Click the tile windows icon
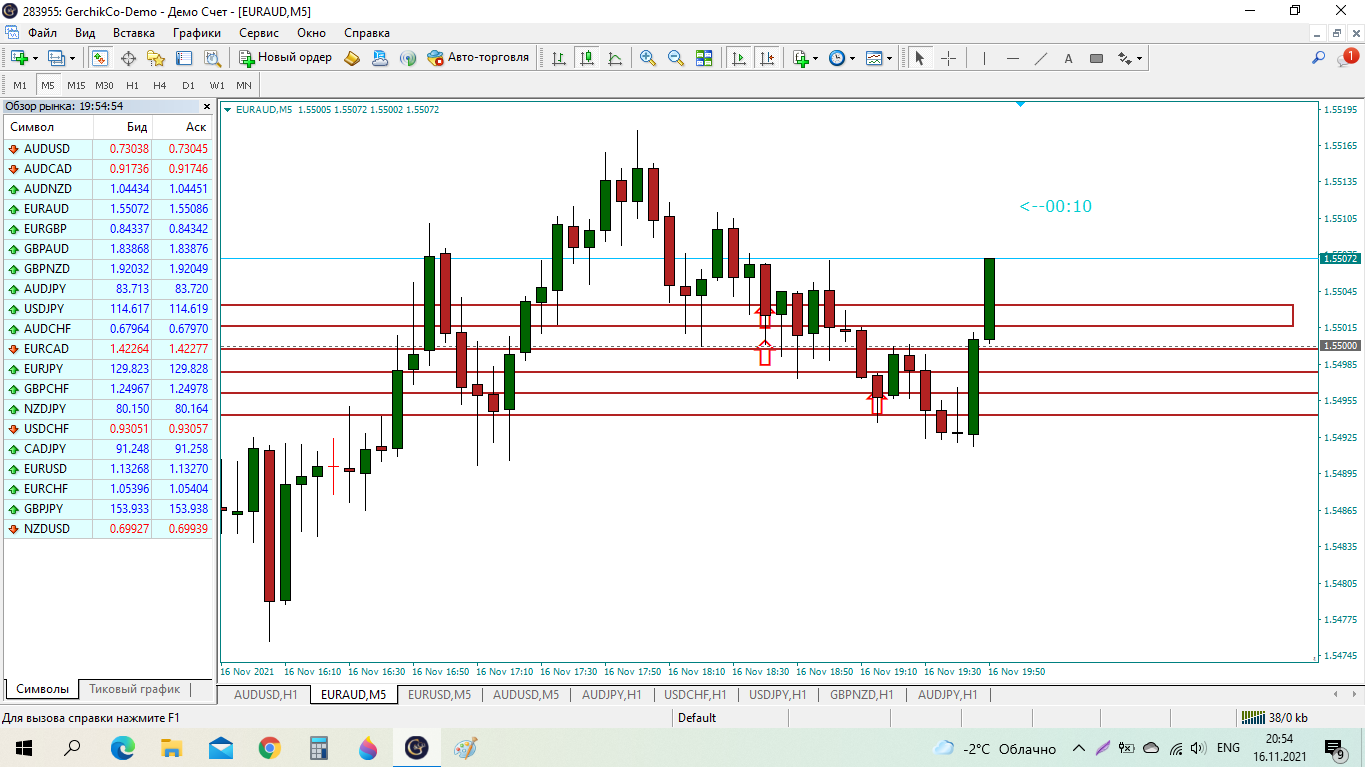1365x767 pixels. coord(705,58)
